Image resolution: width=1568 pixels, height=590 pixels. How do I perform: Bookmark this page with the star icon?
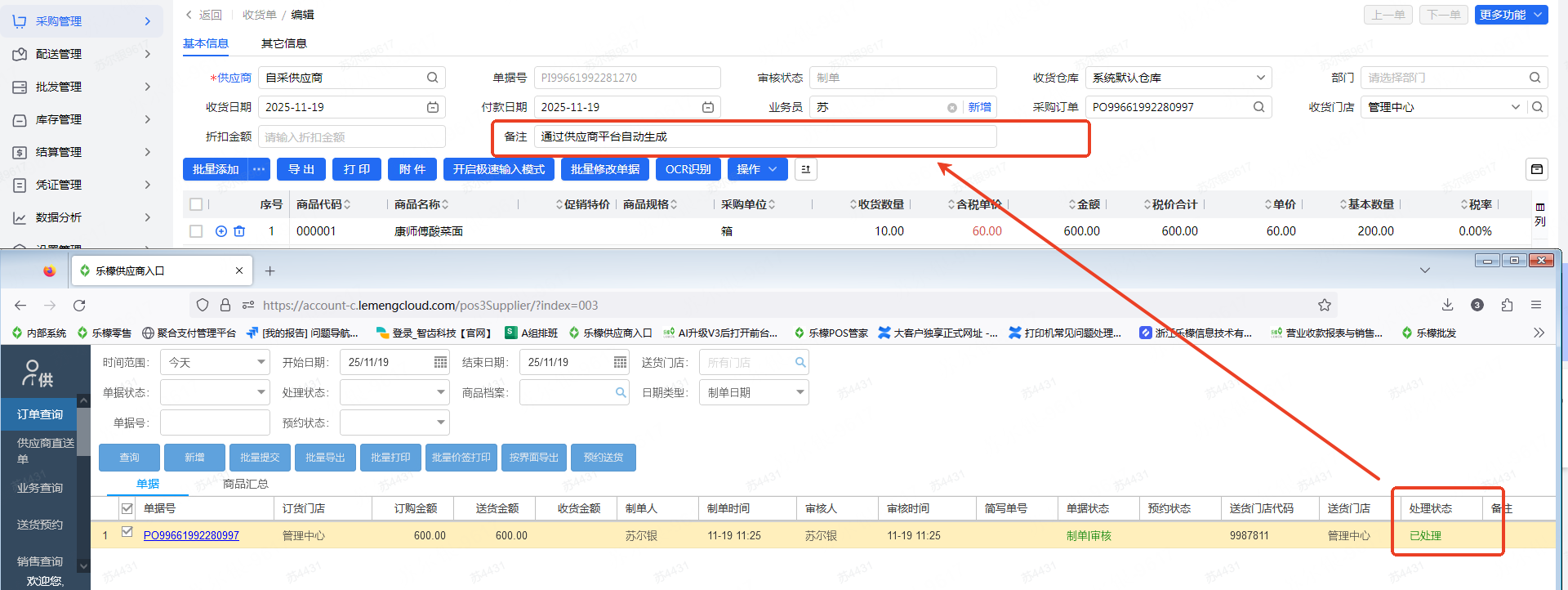[x=1325, y=305]
